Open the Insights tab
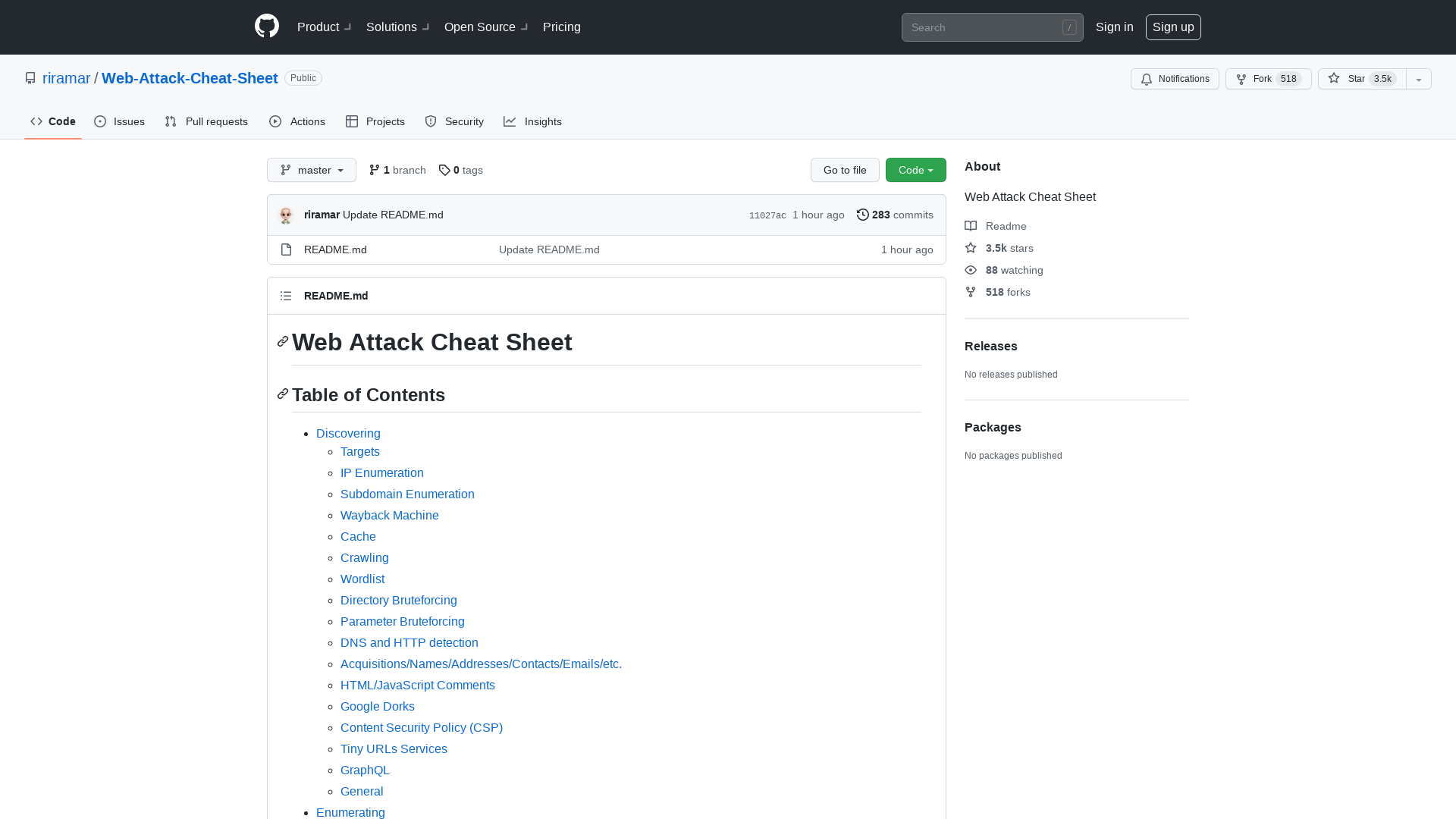This screenshot has width=1456, height=819. [x=533, y=121]
